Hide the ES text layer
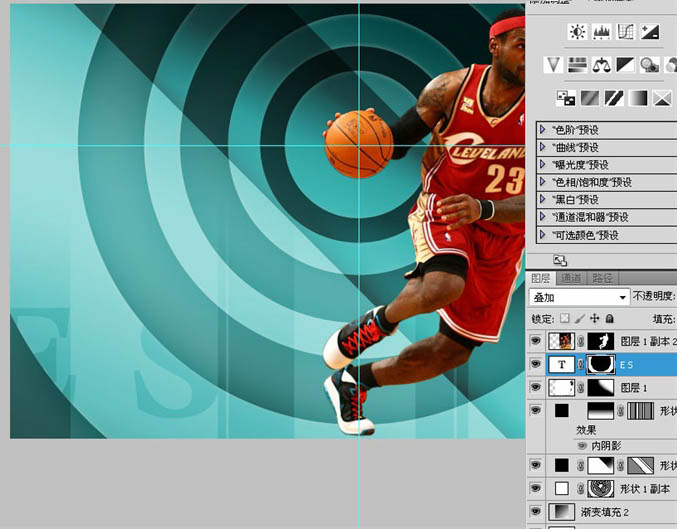 (535, 364)
